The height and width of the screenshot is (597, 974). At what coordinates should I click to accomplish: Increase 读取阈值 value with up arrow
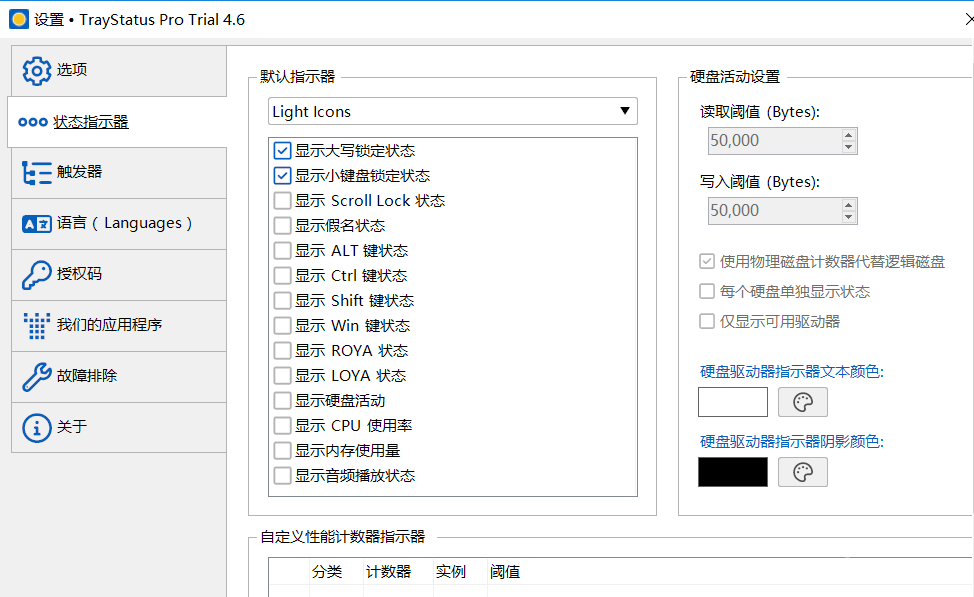coord(848,135)
